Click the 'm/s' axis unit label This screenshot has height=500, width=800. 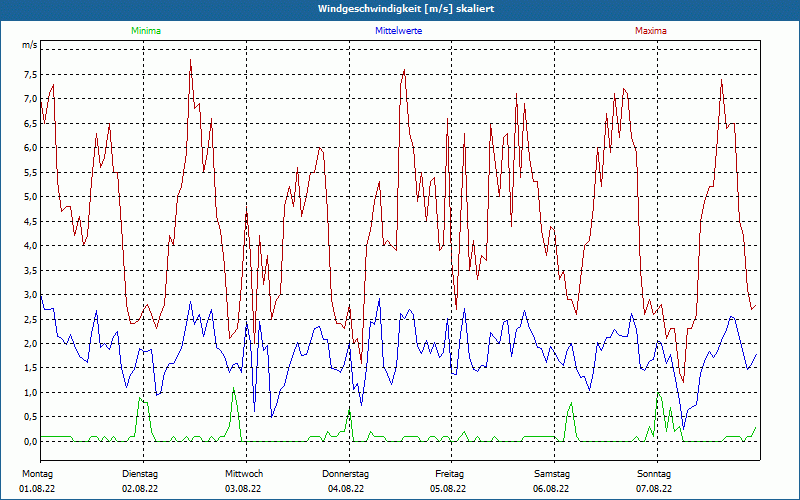pos(30,45)
